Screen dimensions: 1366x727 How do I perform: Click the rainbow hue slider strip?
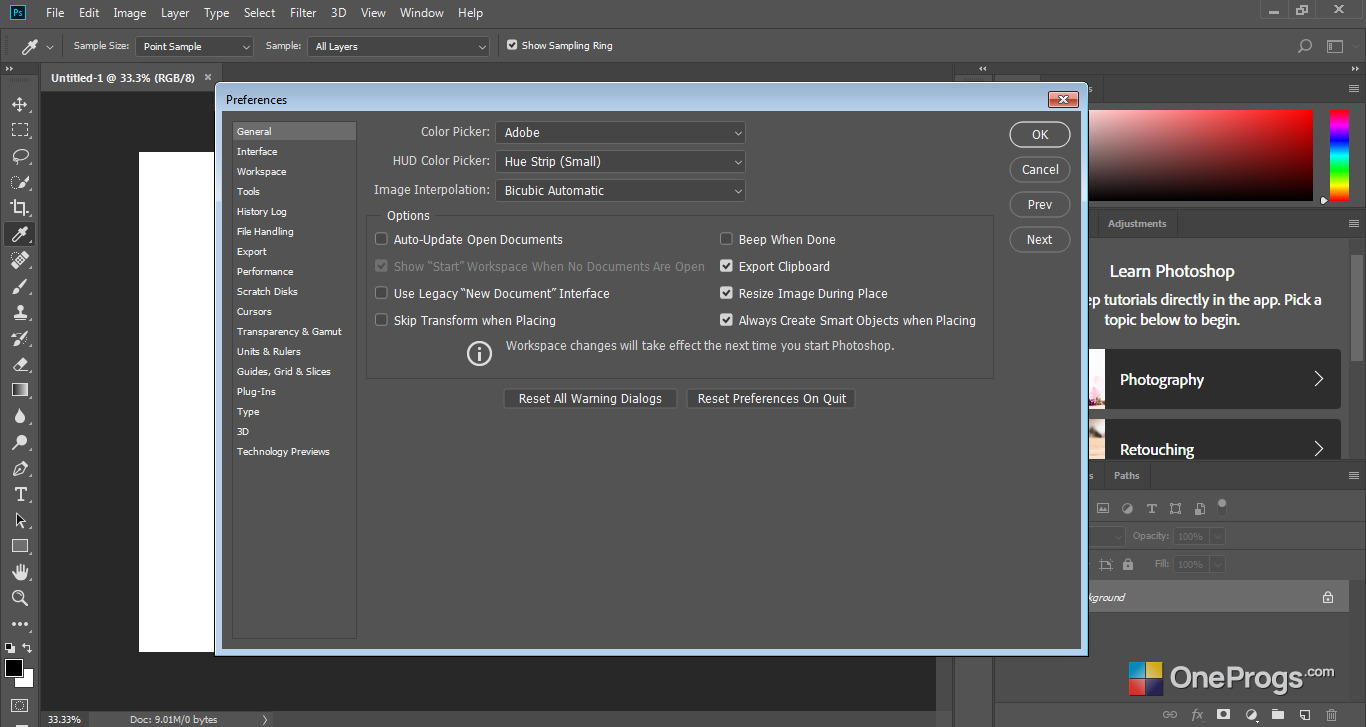(1338, 155)
